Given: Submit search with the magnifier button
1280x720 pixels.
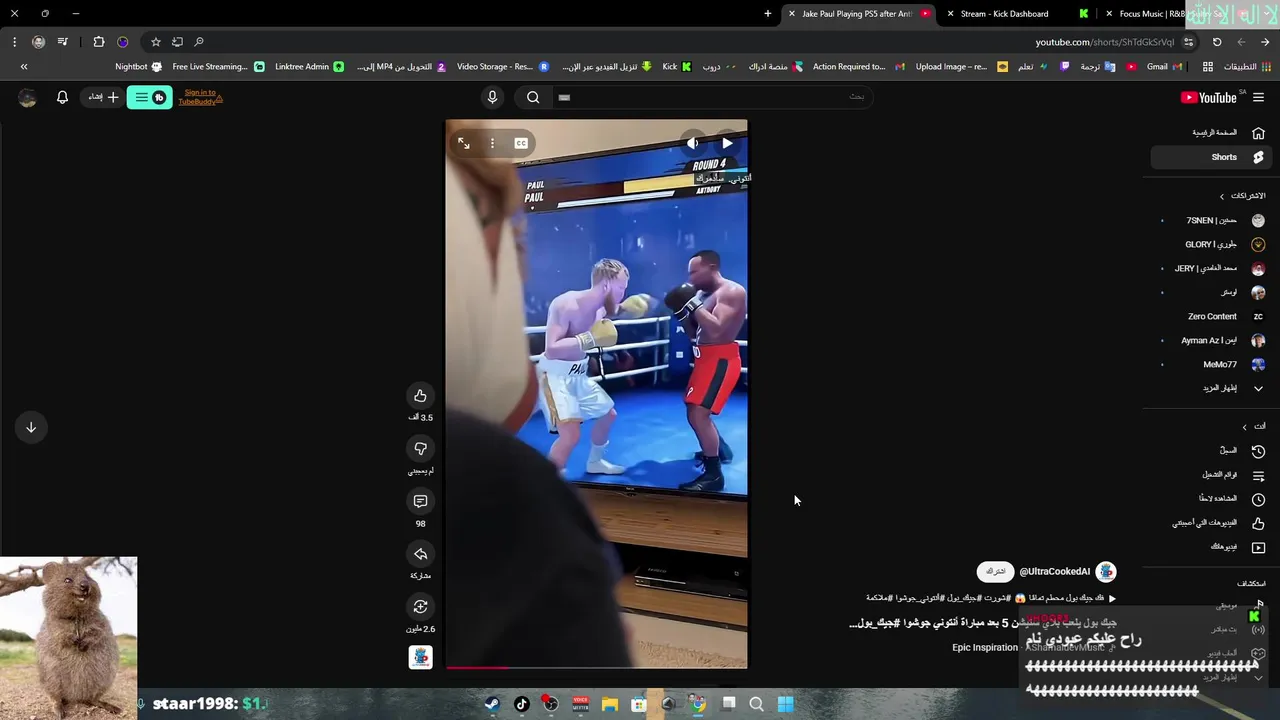Looking at the screenshot, I should 533,97.
